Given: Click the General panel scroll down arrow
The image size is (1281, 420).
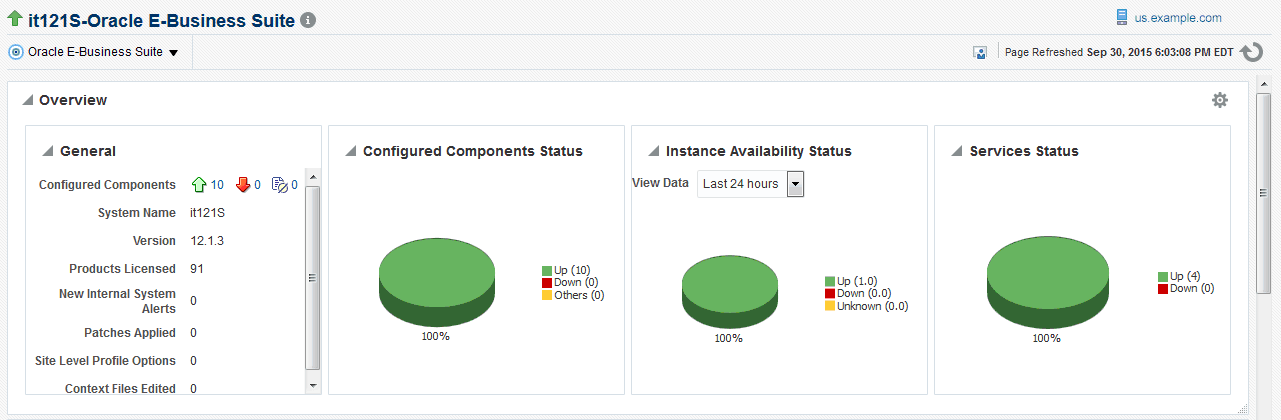Looking at the screenshot, I should [313, 384].
